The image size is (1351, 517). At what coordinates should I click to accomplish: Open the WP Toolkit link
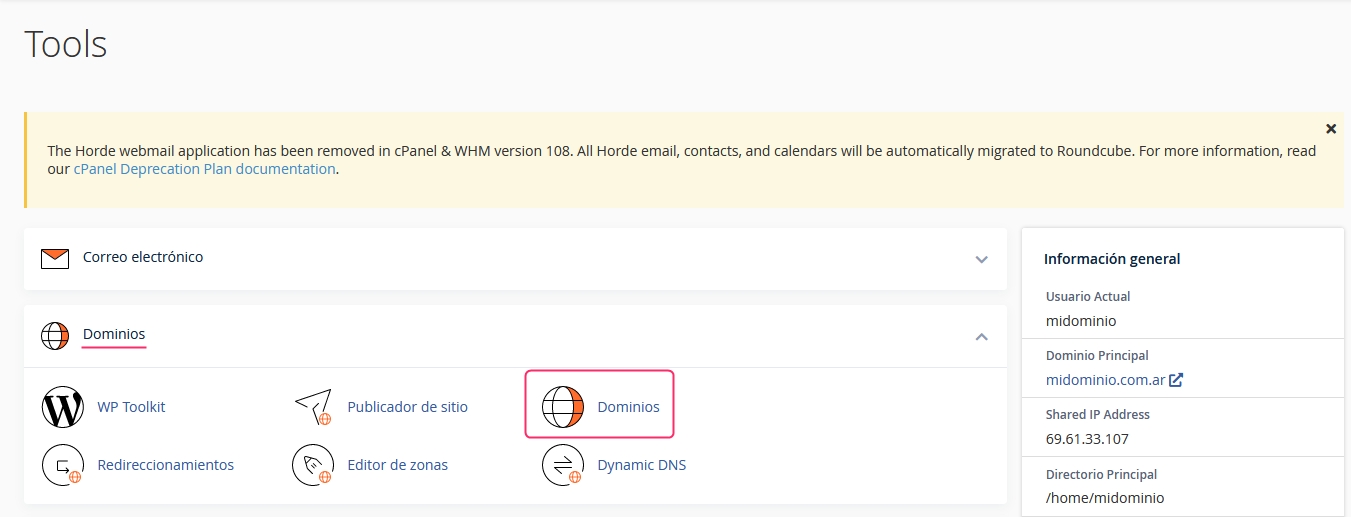click(131, 407)
